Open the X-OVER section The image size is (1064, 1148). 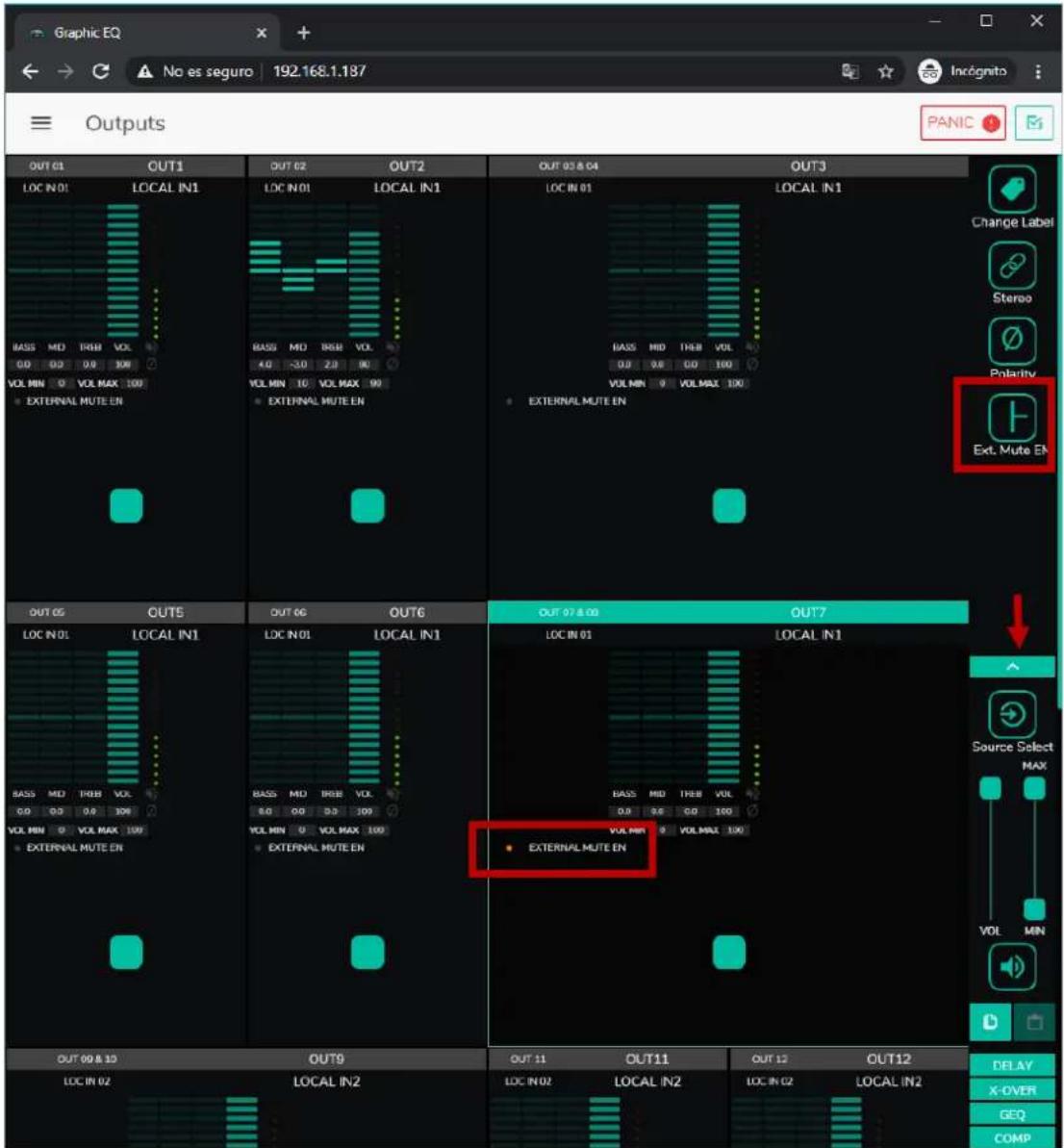click(1012, 1090)
